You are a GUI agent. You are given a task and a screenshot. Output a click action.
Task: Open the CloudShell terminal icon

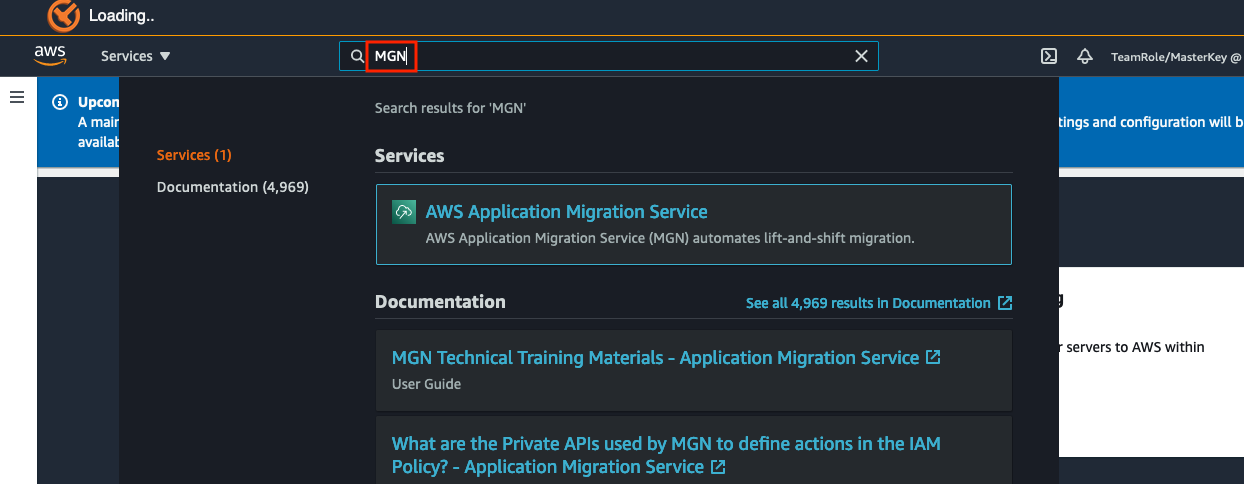point(1049,56)
